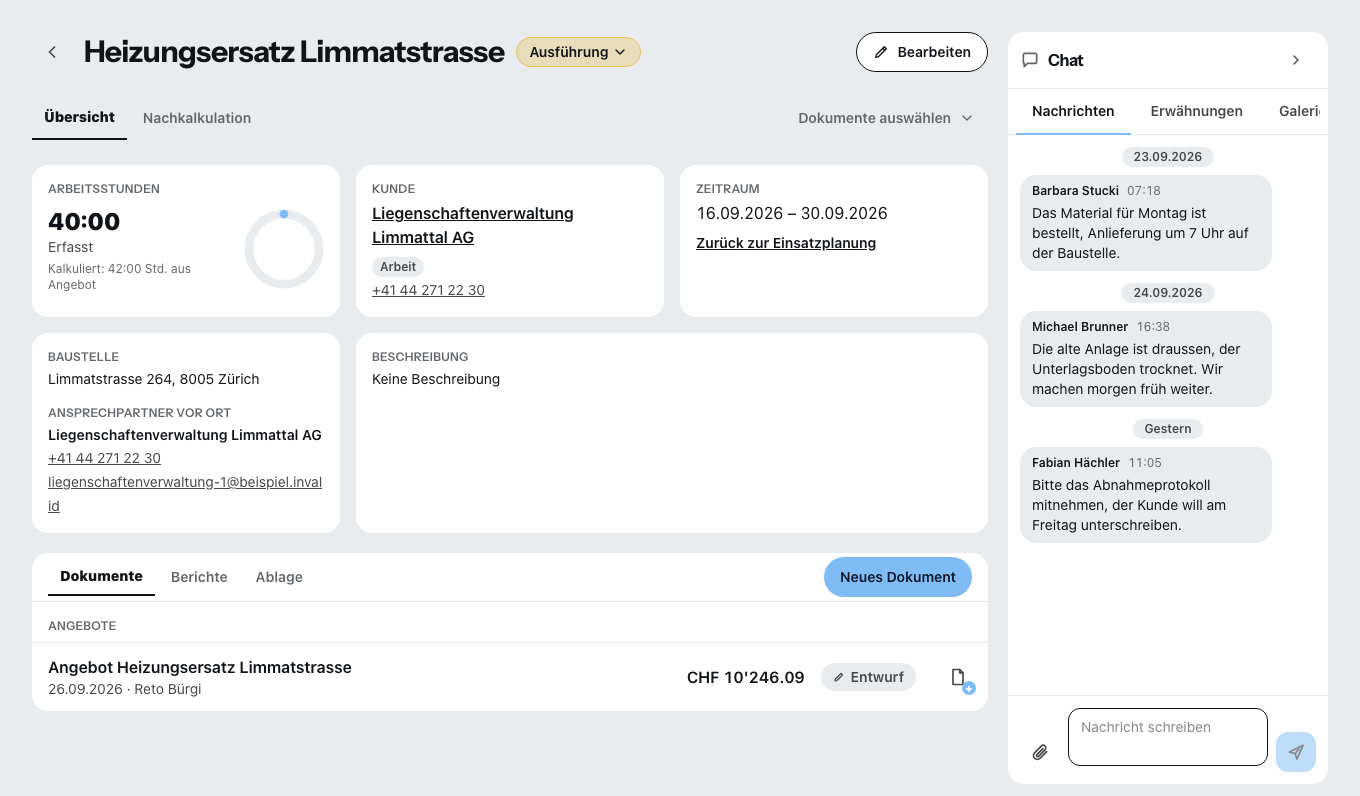This screenshot has height=796, width=1360.
Task: Switch to the Nachkalkulation tab
Action: (x=197, y=118)
